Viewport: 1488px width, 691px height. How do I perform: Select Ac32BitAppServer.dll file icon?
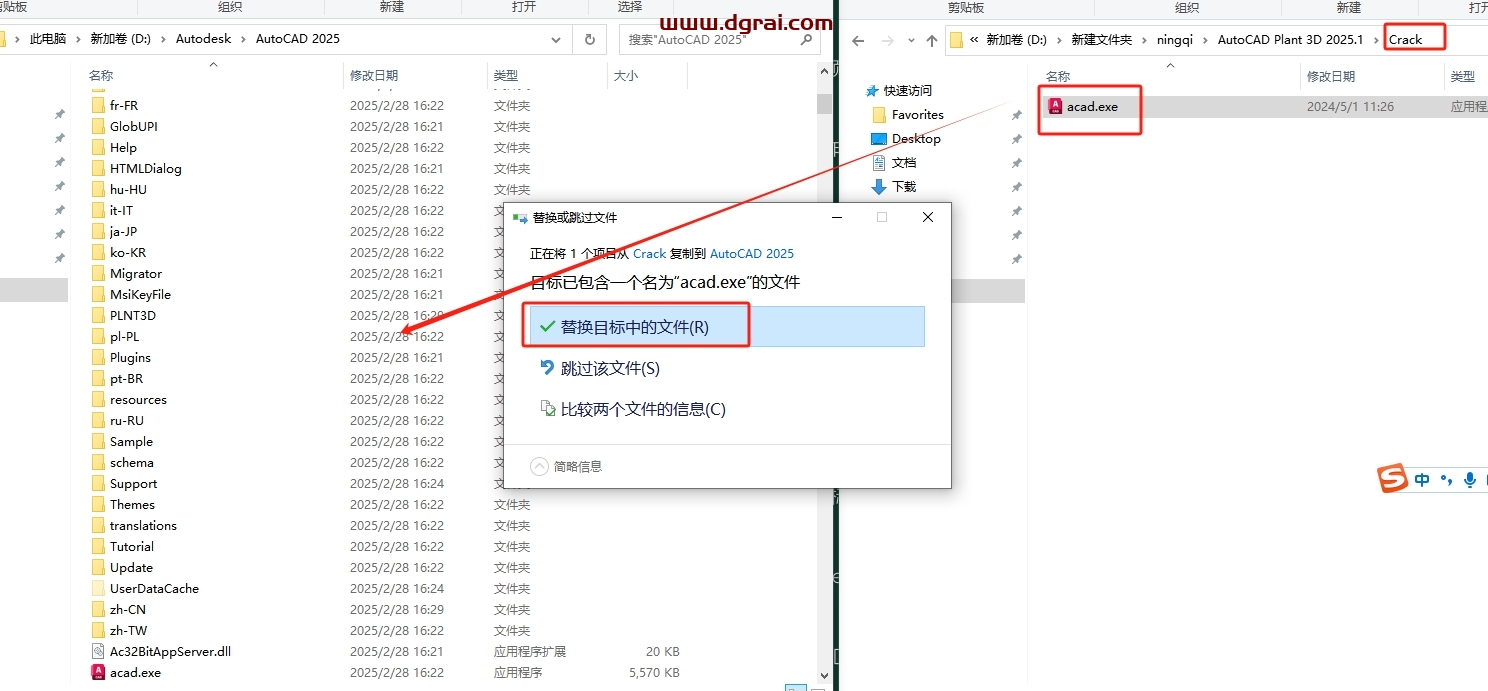[x=98, y=651]
